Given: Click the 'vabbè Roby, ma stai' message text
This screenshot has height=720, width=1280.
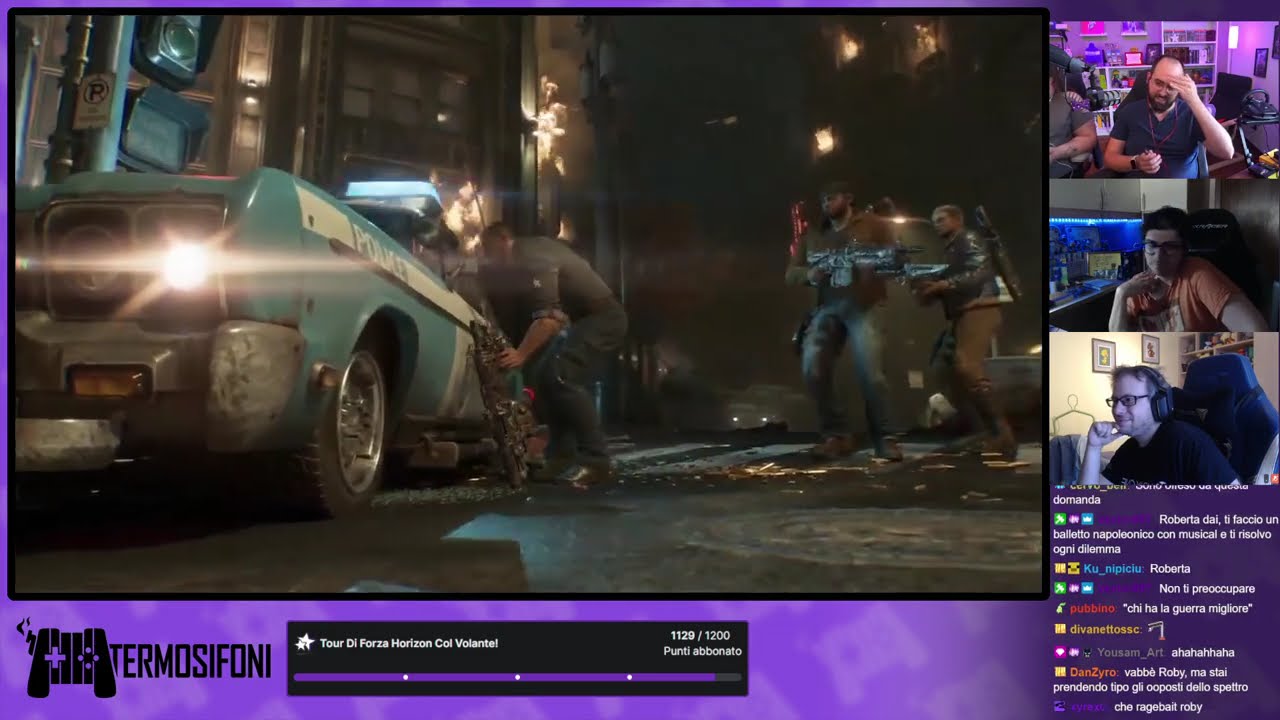Looking at the screenshot, I should pos(1177,672).
